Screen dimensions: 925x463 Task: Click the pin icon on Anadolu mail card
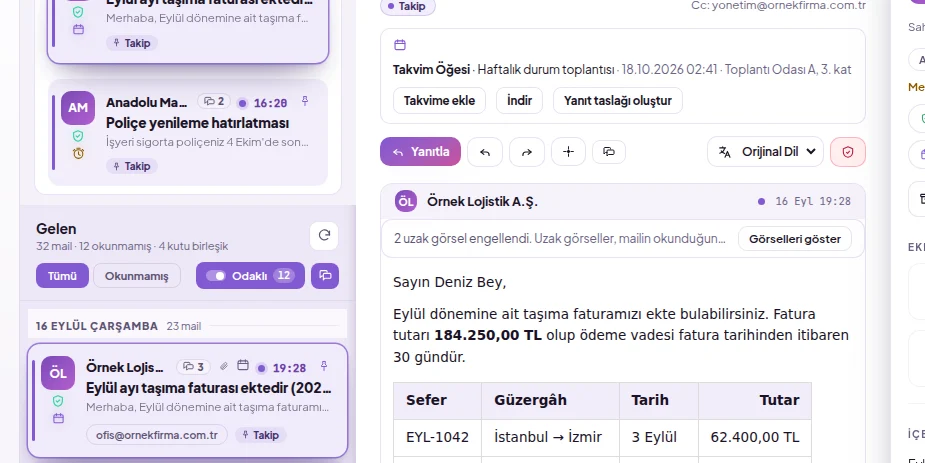pos(305,101)
